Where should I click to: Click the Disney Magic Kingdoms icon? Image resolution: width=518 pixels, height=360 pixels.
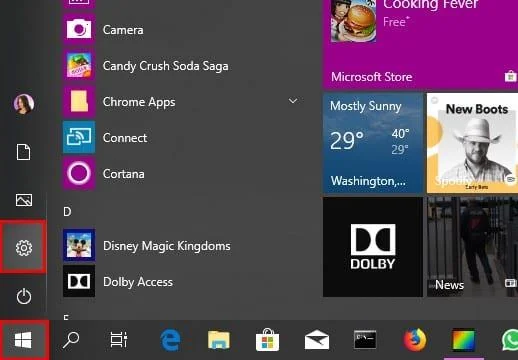(x=79, y=246)
